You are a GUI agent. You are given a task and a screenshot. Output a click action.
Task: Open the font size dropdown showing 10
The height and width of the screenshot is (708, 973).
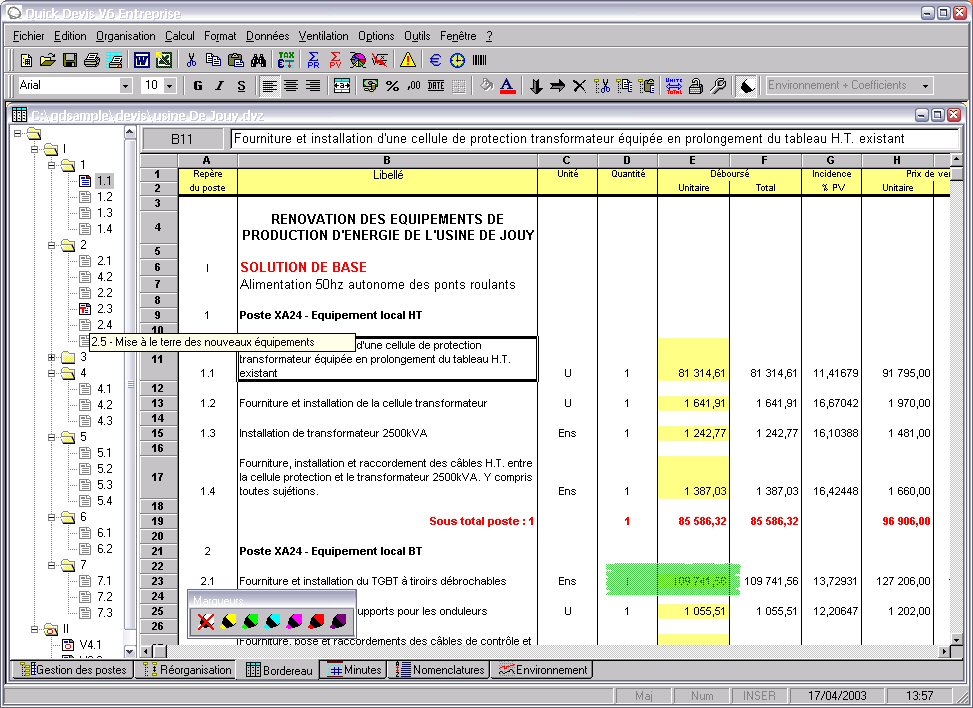169,86
